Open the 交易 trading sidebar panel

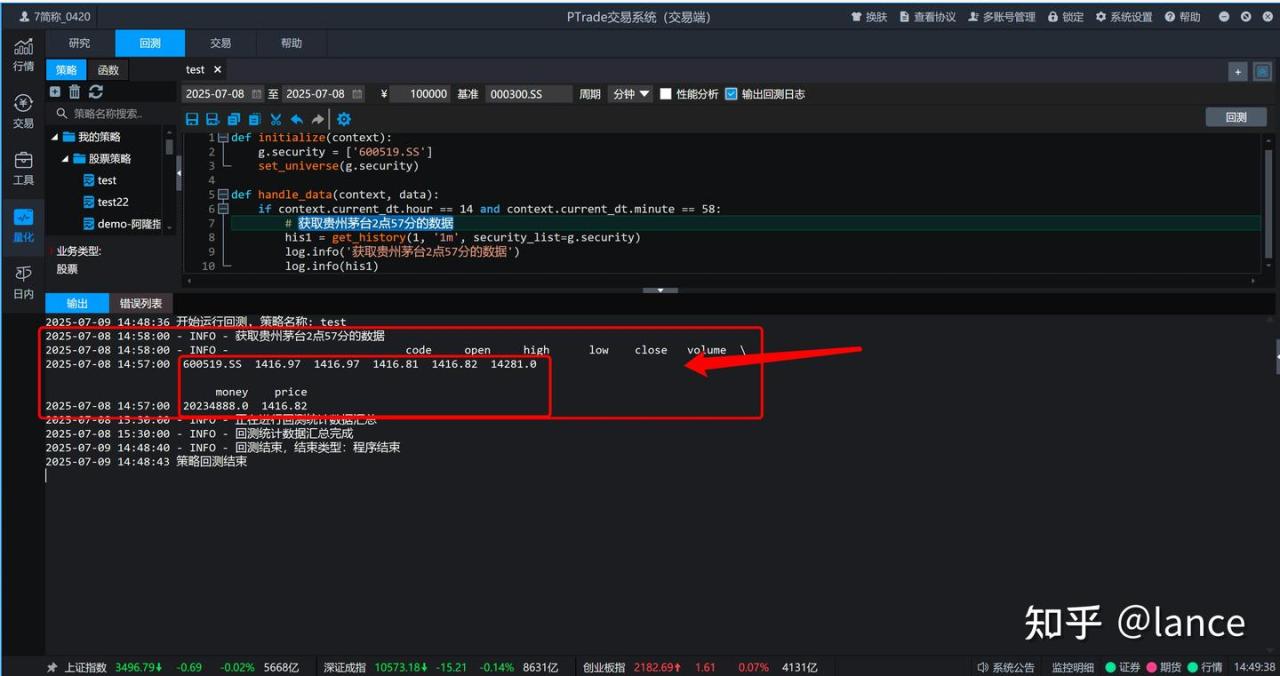point(23,112)
